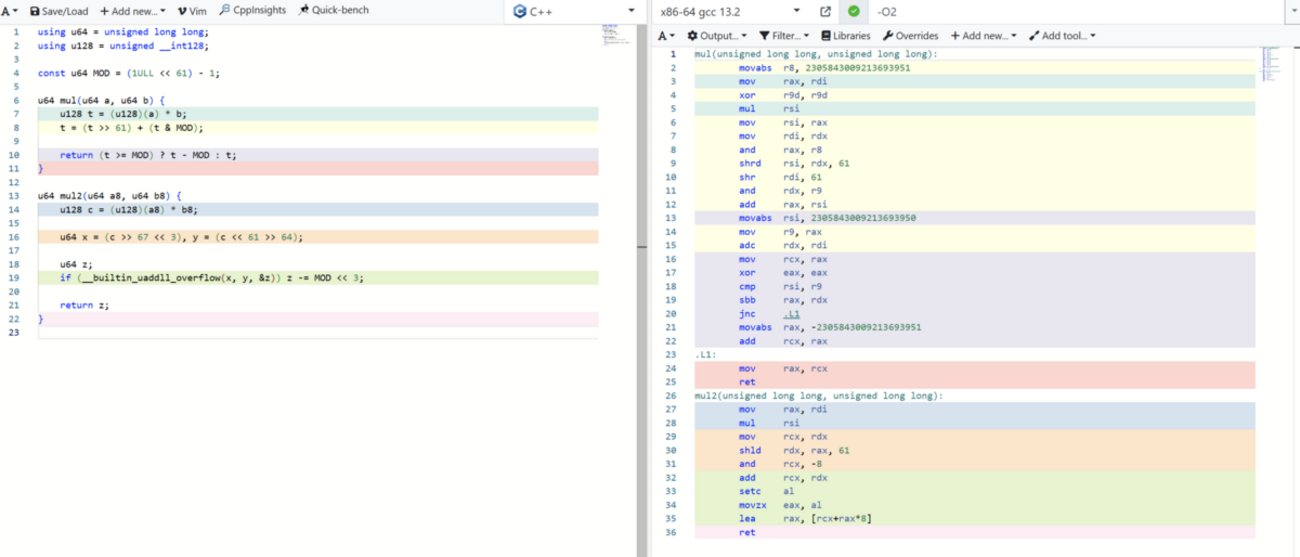Click Save/Load in the source editor toolbar

[x=60, y=10]
